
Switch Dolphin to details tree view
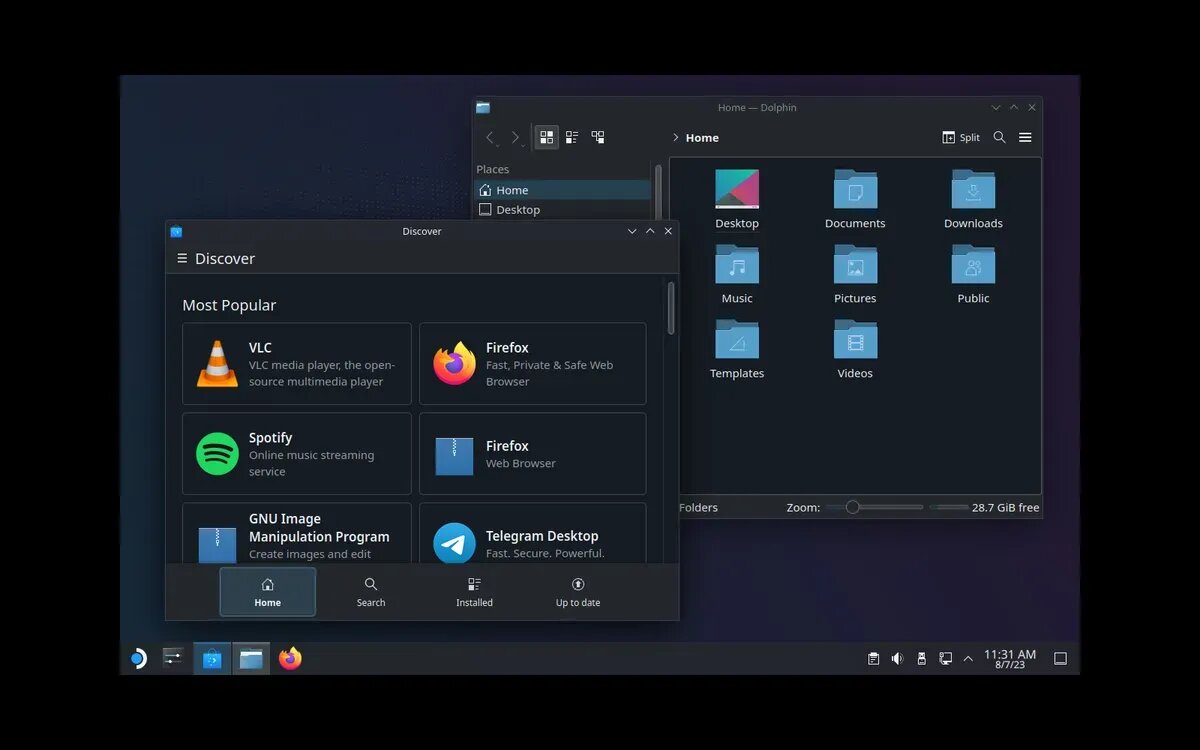coord(598,137)
